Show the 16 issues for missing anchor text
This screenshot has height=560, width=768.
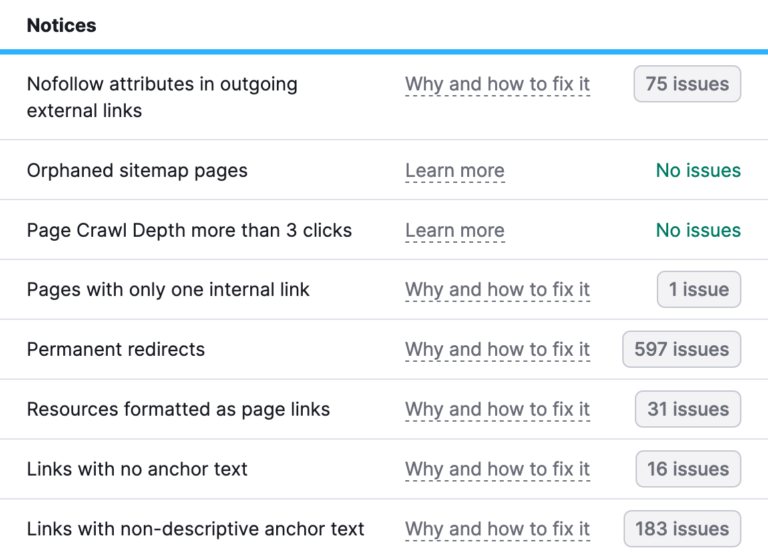688,469
